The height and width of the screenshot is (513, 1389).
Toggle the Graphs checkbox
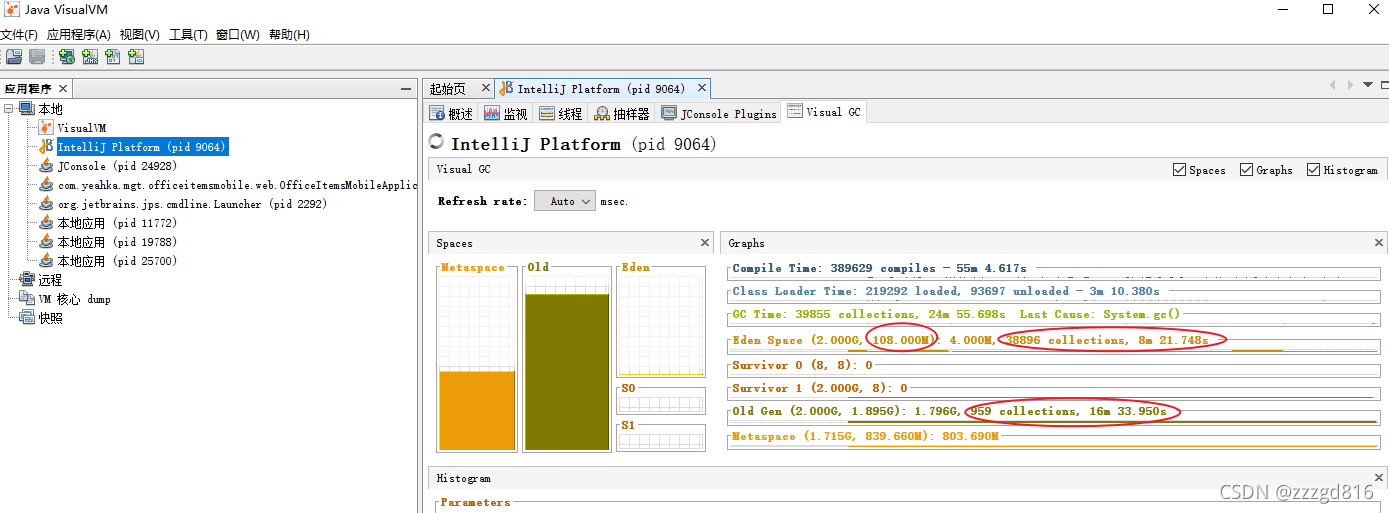(x=1247, y=170)
